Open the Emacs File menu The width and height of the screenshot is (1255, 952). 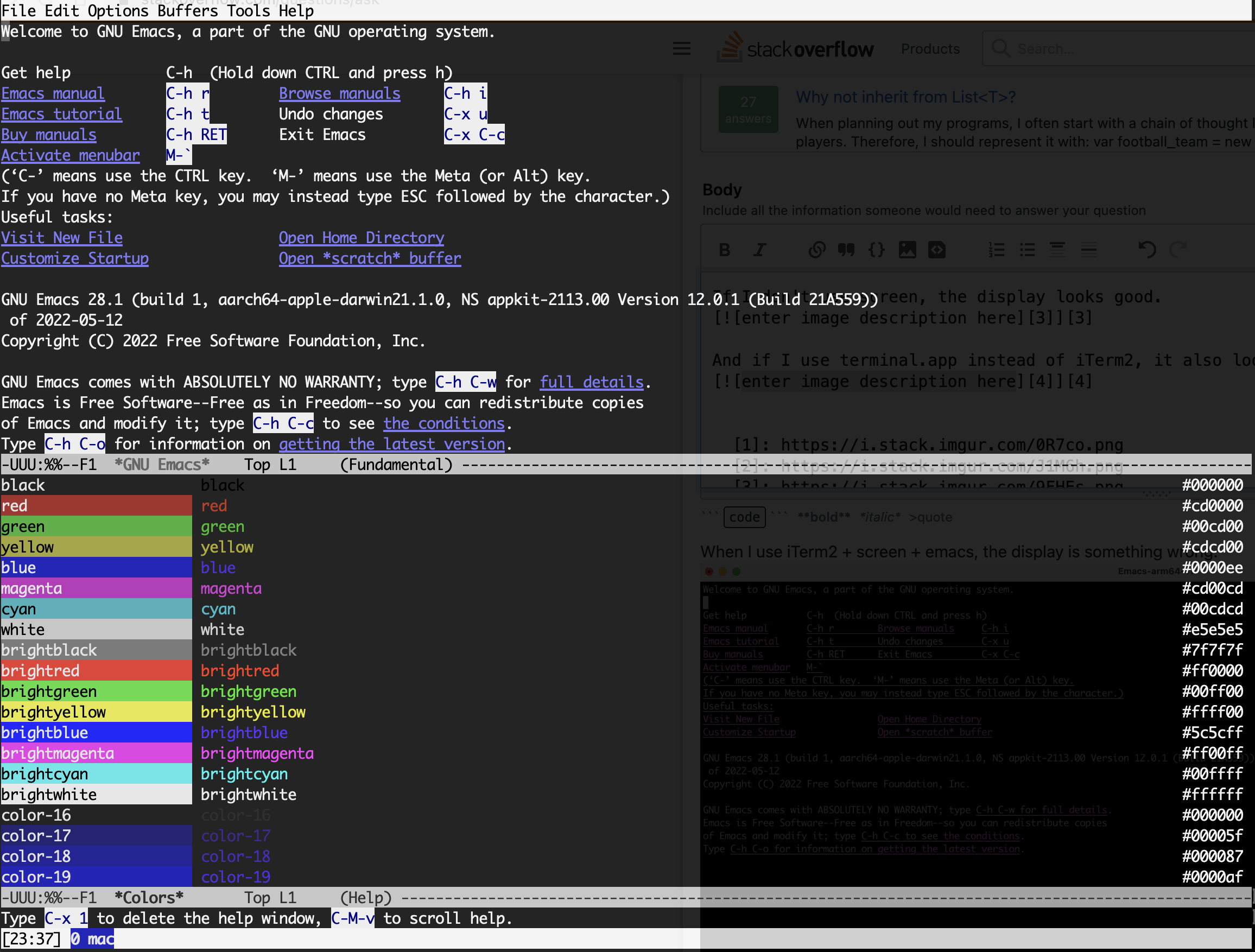(18, 10)
